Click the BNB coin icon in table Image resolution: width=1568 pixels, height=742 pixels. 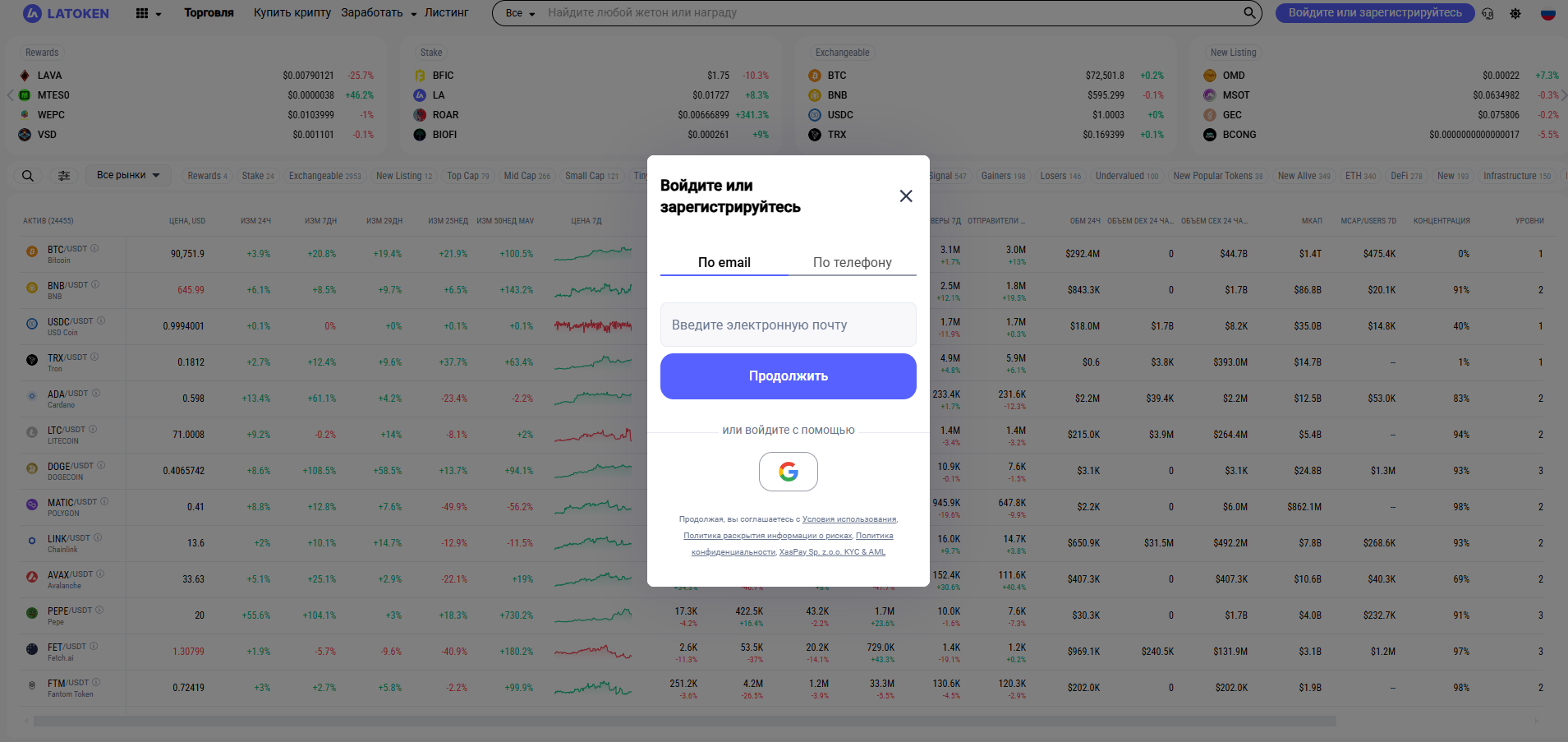[32, 288]
